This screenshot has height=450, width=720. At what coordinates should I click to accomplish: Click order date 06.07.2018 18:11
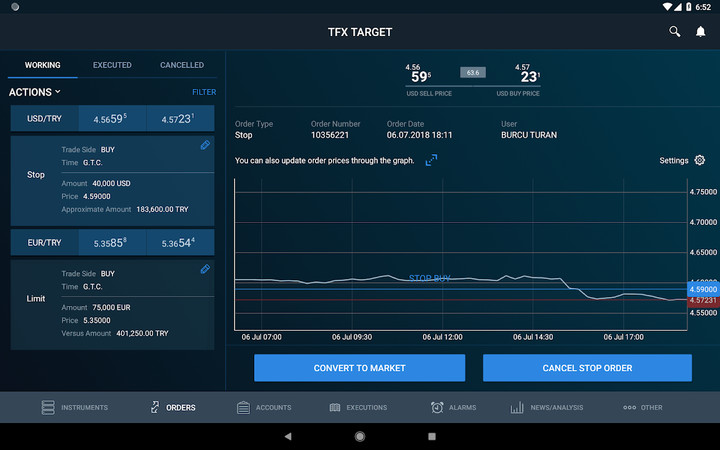[x=419, y=135]
